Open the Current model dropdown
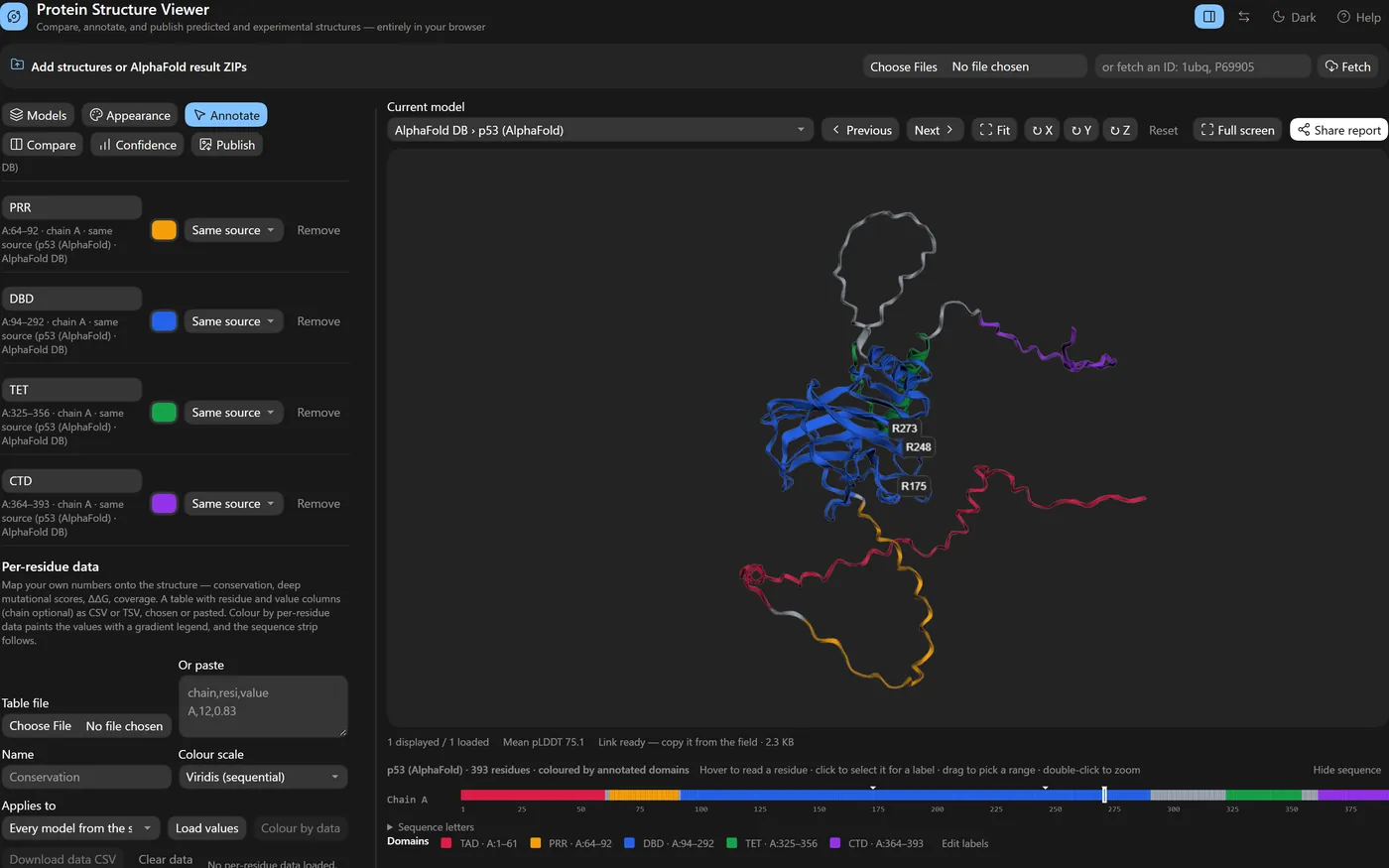This screenshot has height=868, width=1389. (600, 130)
